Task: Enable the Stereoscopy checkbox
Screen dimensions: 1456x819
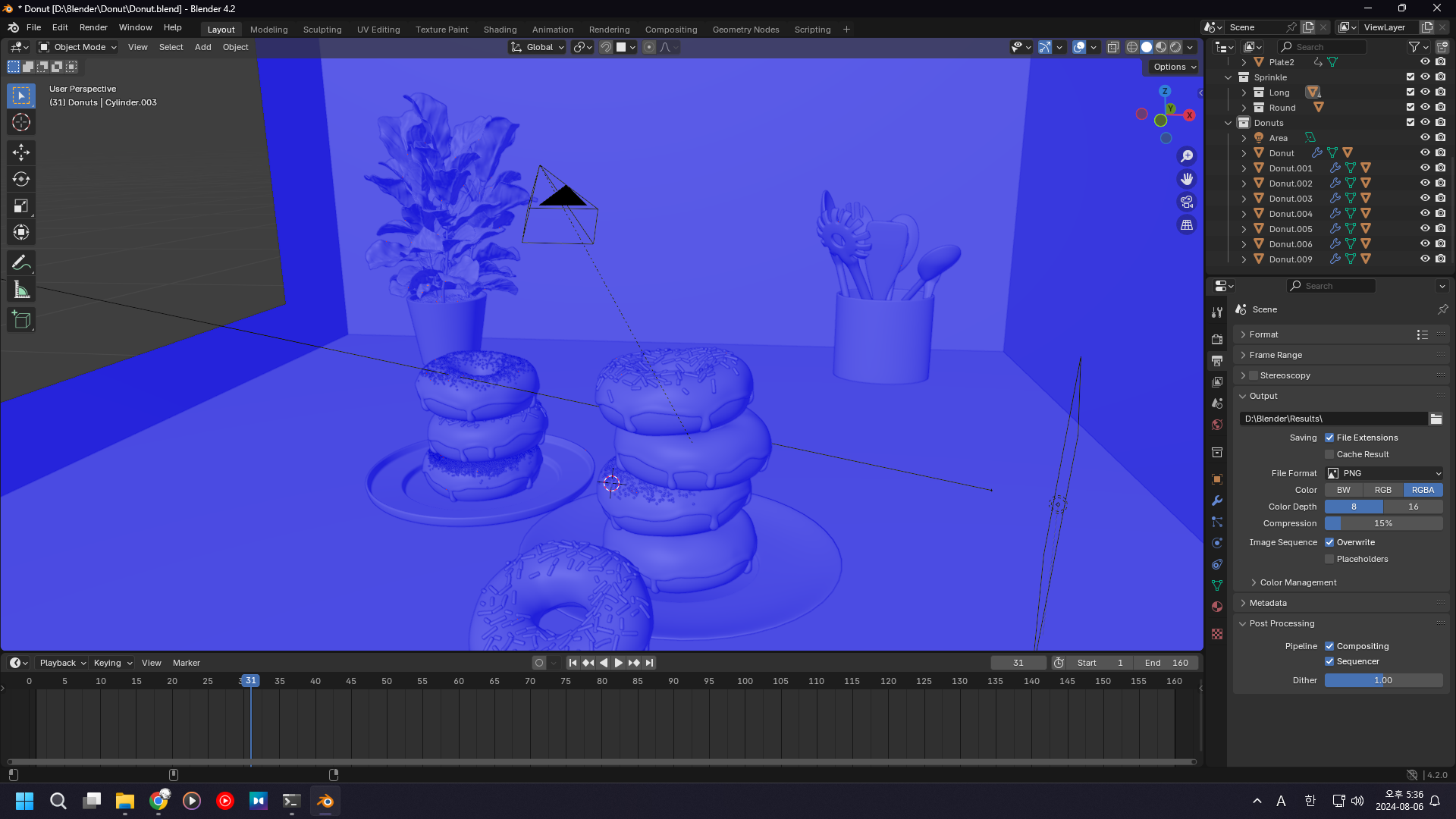Action: tap(1254, 375)
